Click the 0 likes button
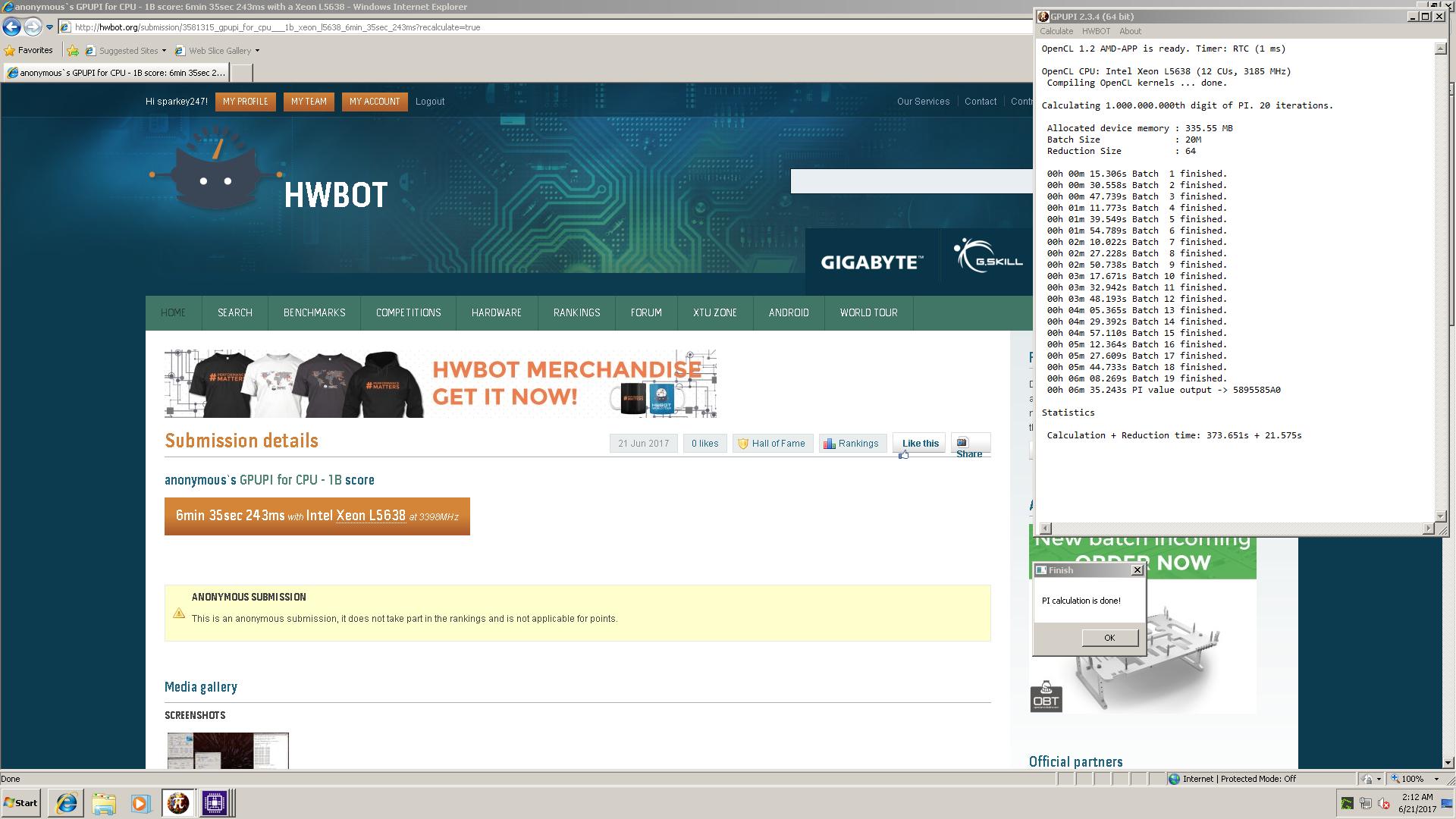This screenshot has width=1456, height=819. (x=704, y=444)
